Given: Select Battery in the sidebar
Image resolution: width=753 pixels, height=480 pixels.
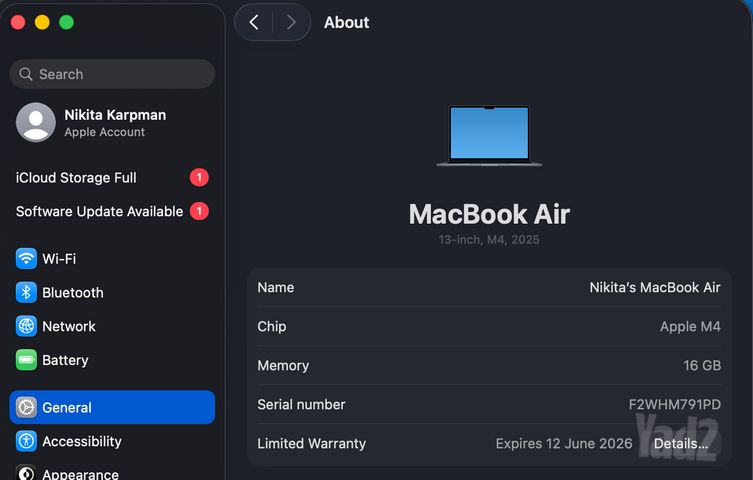Looking at the screenshot, I should pyautogui.click(x=112, y=360).
